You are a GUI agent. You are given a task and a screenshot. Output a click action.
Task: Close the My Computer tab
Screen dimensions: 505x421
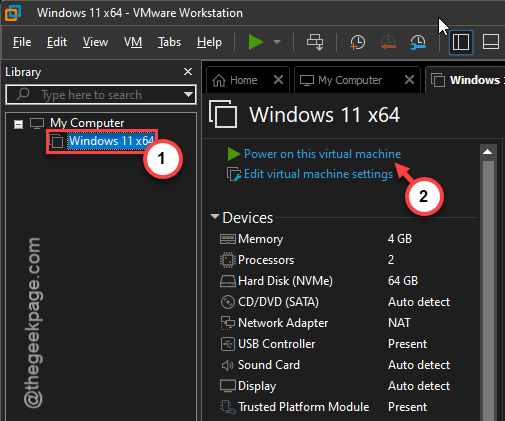[409, 80]
